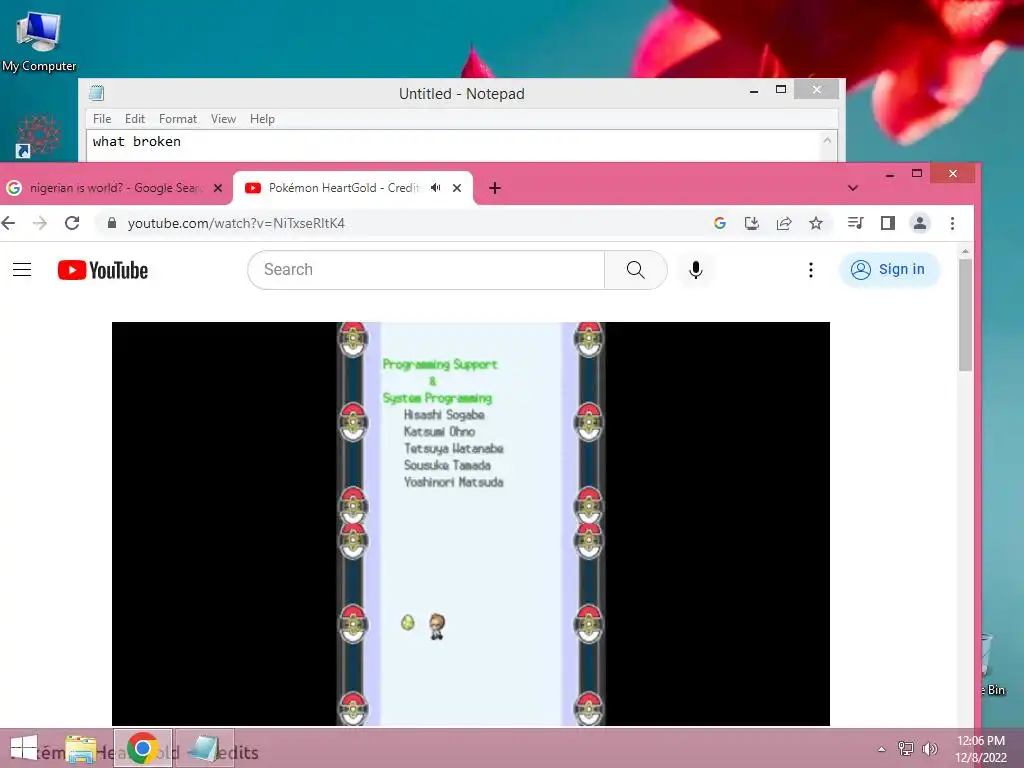Mute the tab via the speaker icon

436,188
